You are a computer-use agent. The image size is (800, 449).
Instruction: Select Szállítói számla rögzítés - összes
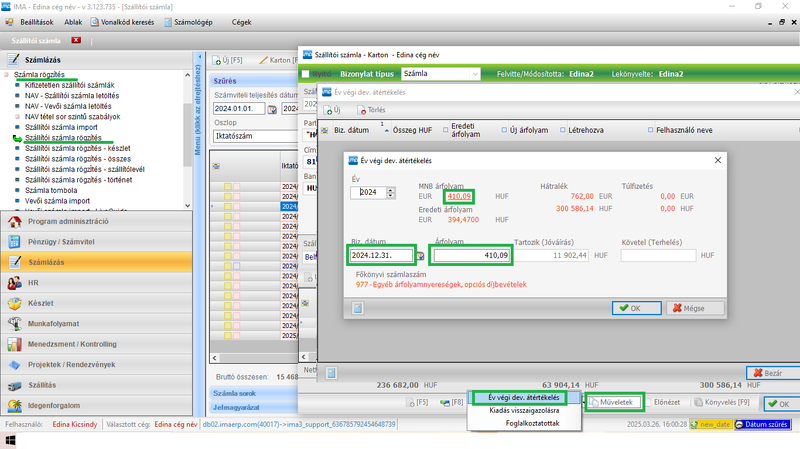78,159
